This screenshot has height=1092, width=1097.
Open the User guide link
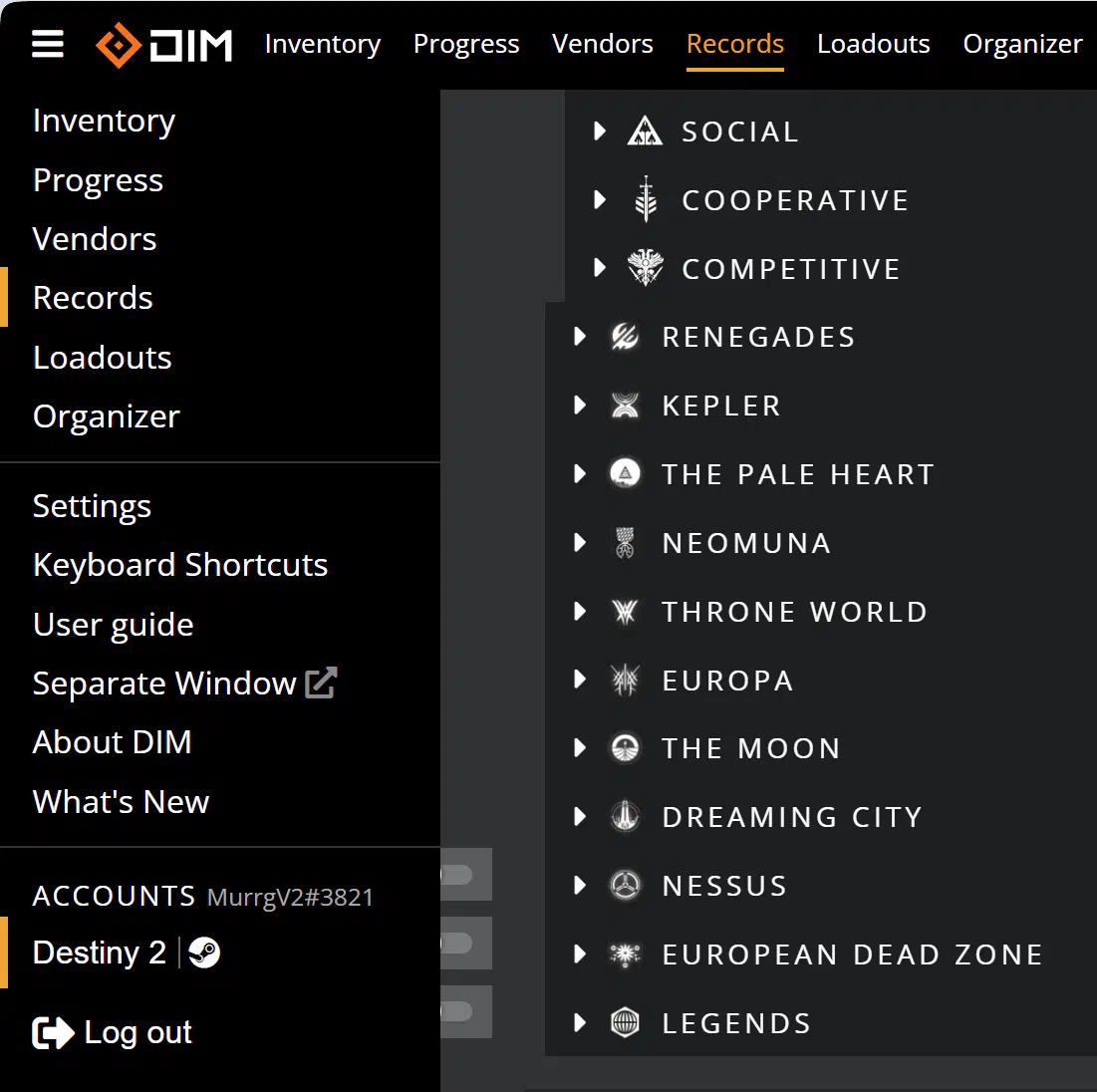[x=113, y=625]
